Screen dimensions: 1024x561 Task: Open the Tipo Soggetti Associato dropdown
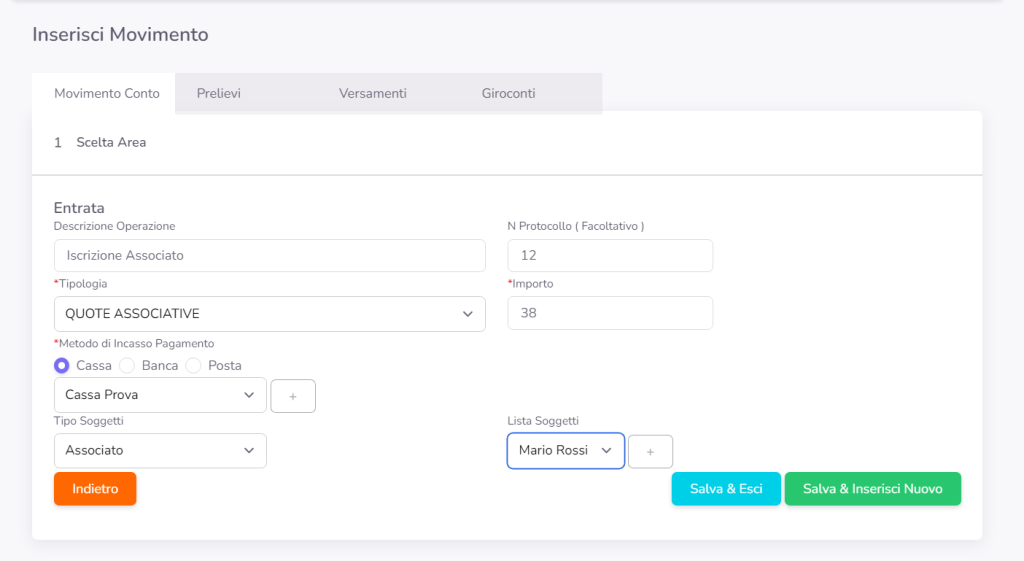point(160,451)
